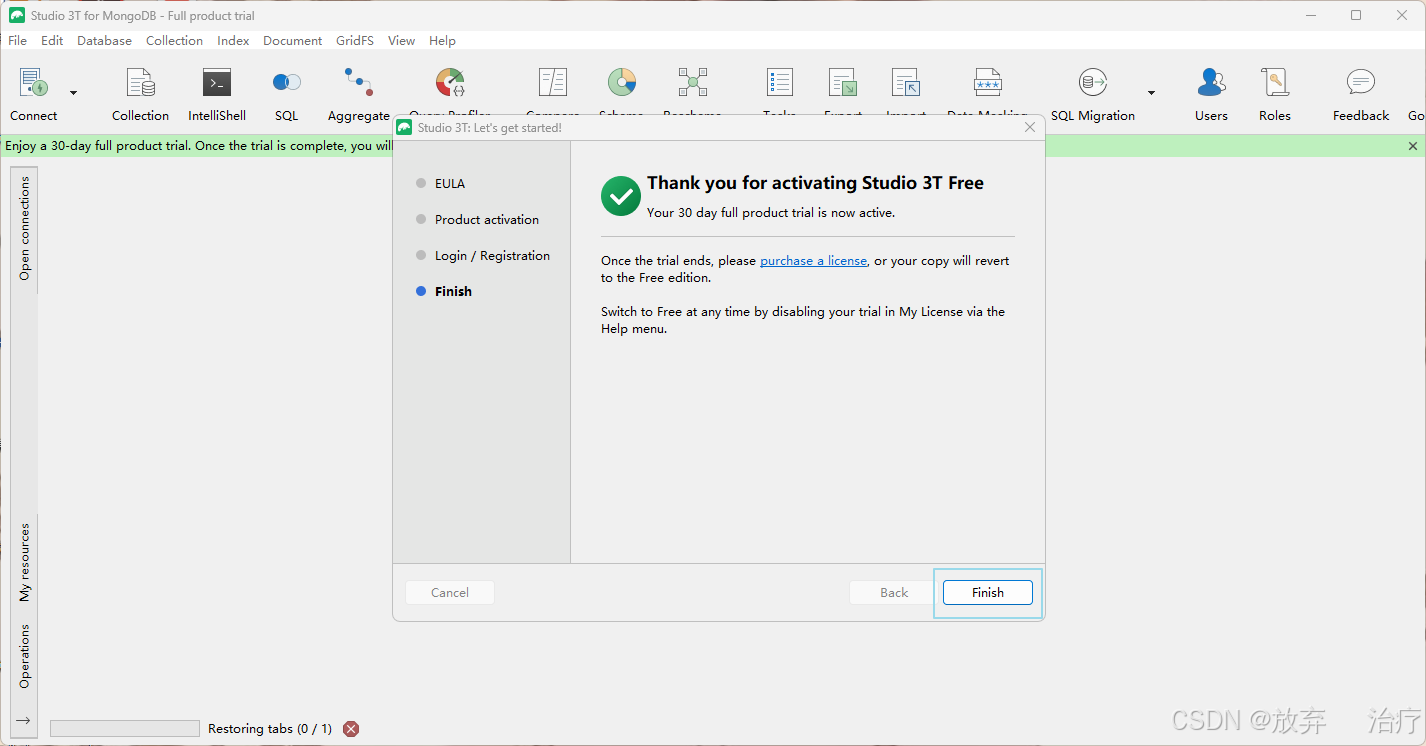Click the Connect toolbar icon
1426x746 pixels.
click(34, 84)
